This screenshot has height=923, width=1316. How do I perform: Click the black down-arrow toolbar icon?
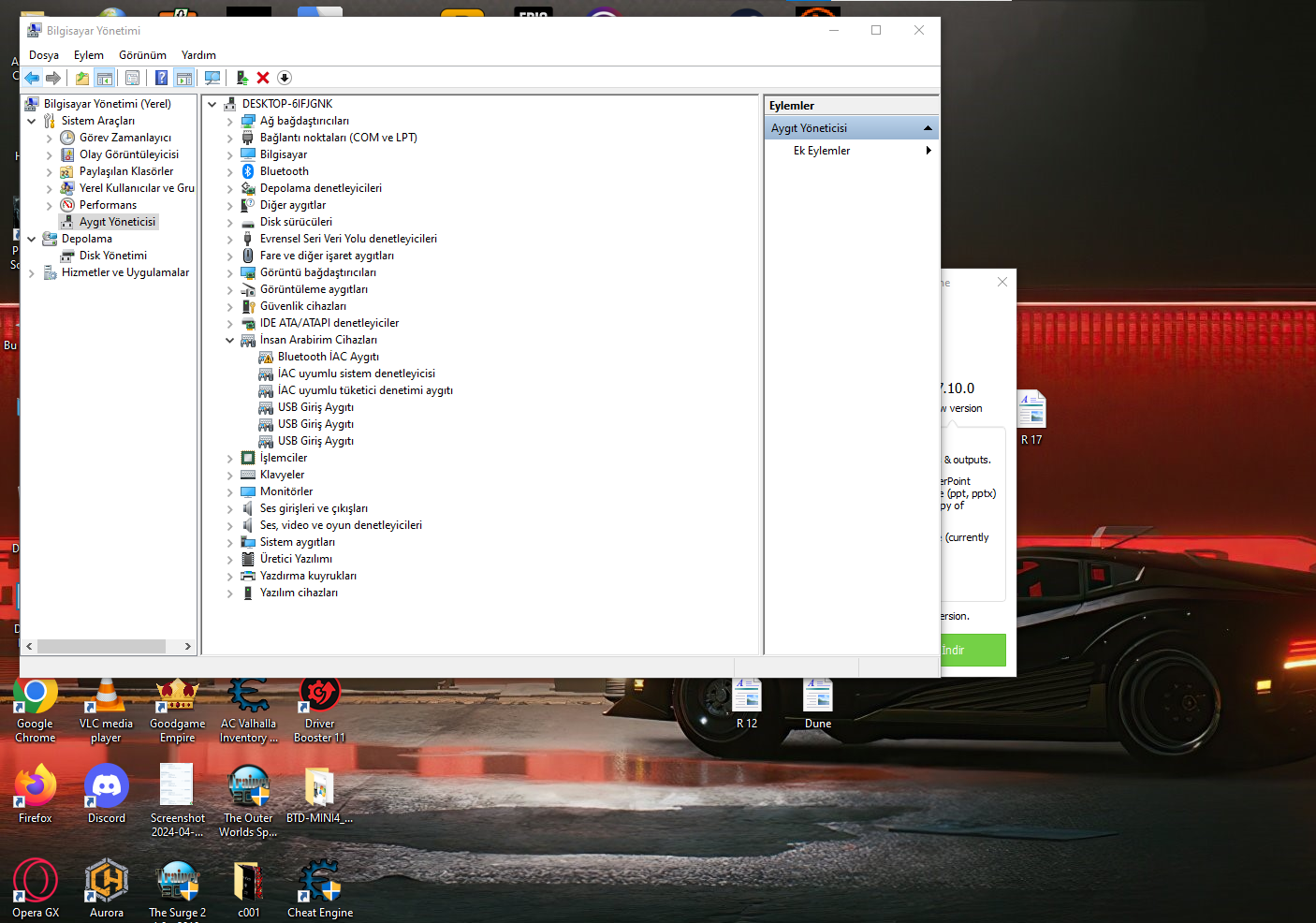[285, 78]
